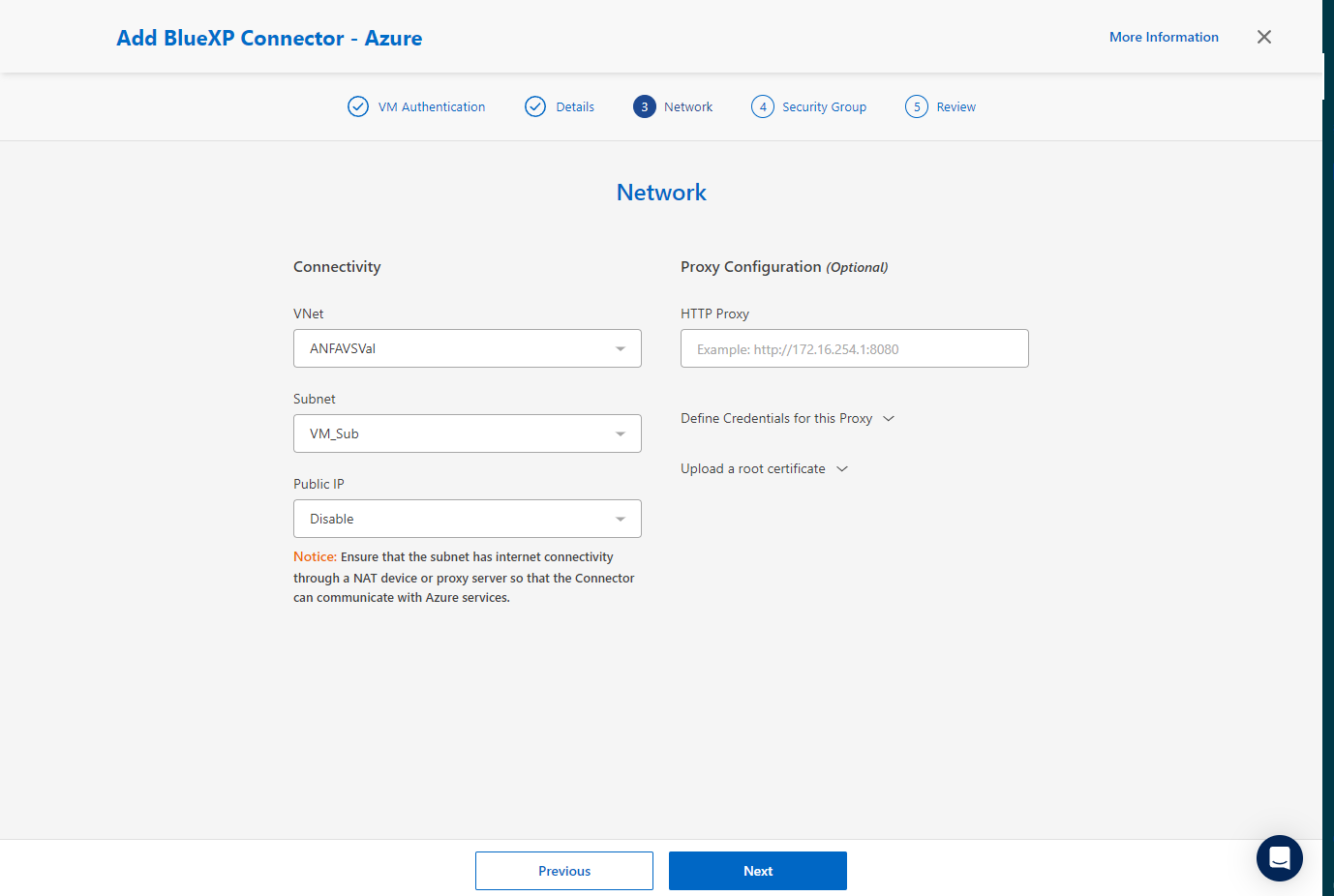
Task: Click the step 3 Network circle icon
Action: tap(645, 106)
